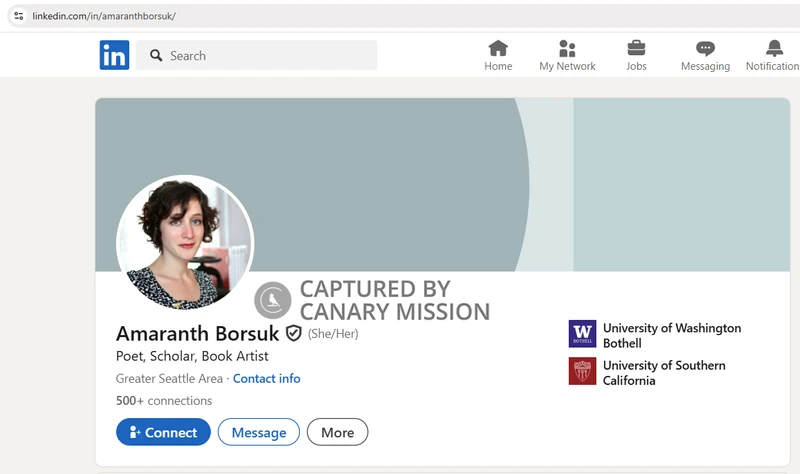Click the 500+ connections text

click(164, 401)
